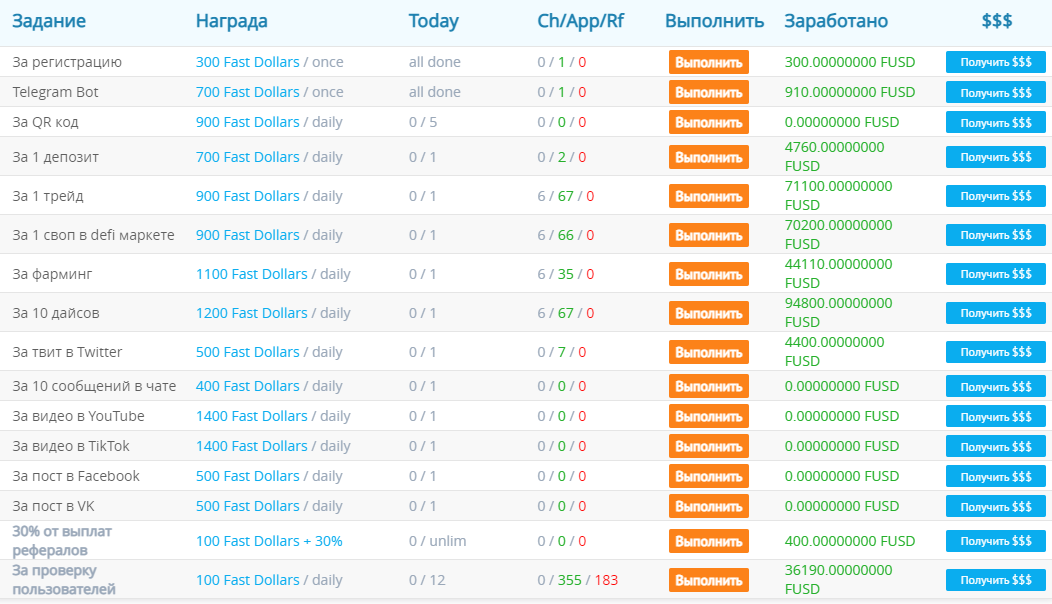Click Получить $$$ for За 10 сообщений в чате
Screen dimensions: 1052x604
pos(996,387)
